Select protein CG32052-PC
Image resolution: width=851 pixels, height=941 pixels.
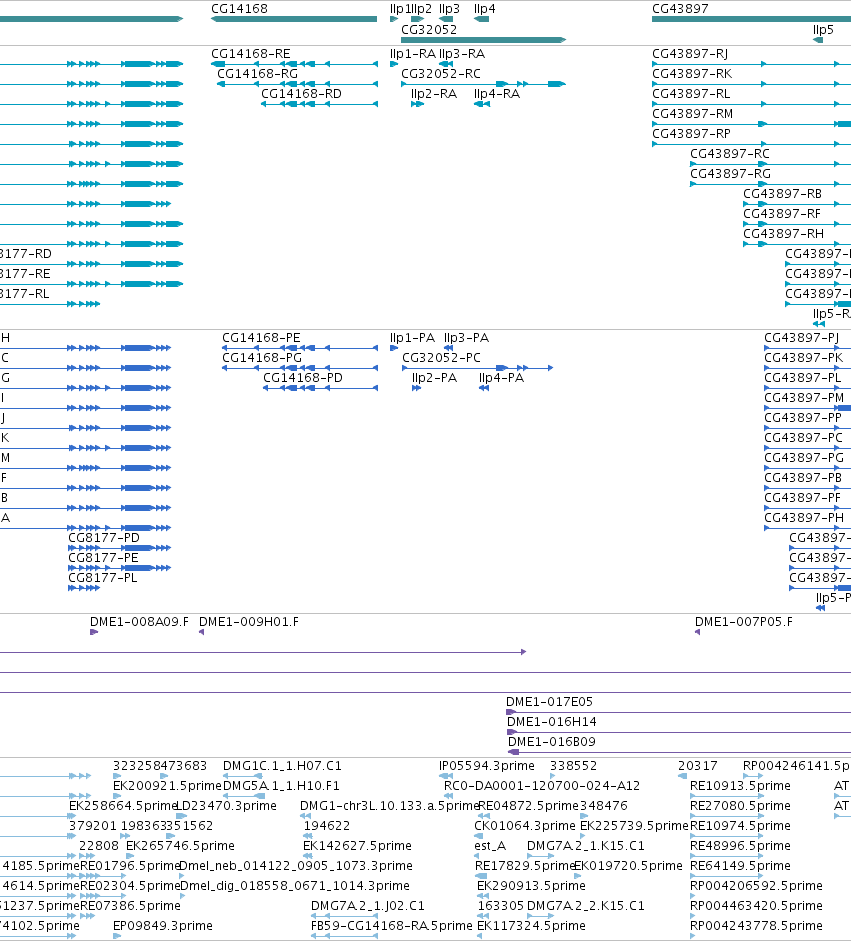click(x=477, y=368)
